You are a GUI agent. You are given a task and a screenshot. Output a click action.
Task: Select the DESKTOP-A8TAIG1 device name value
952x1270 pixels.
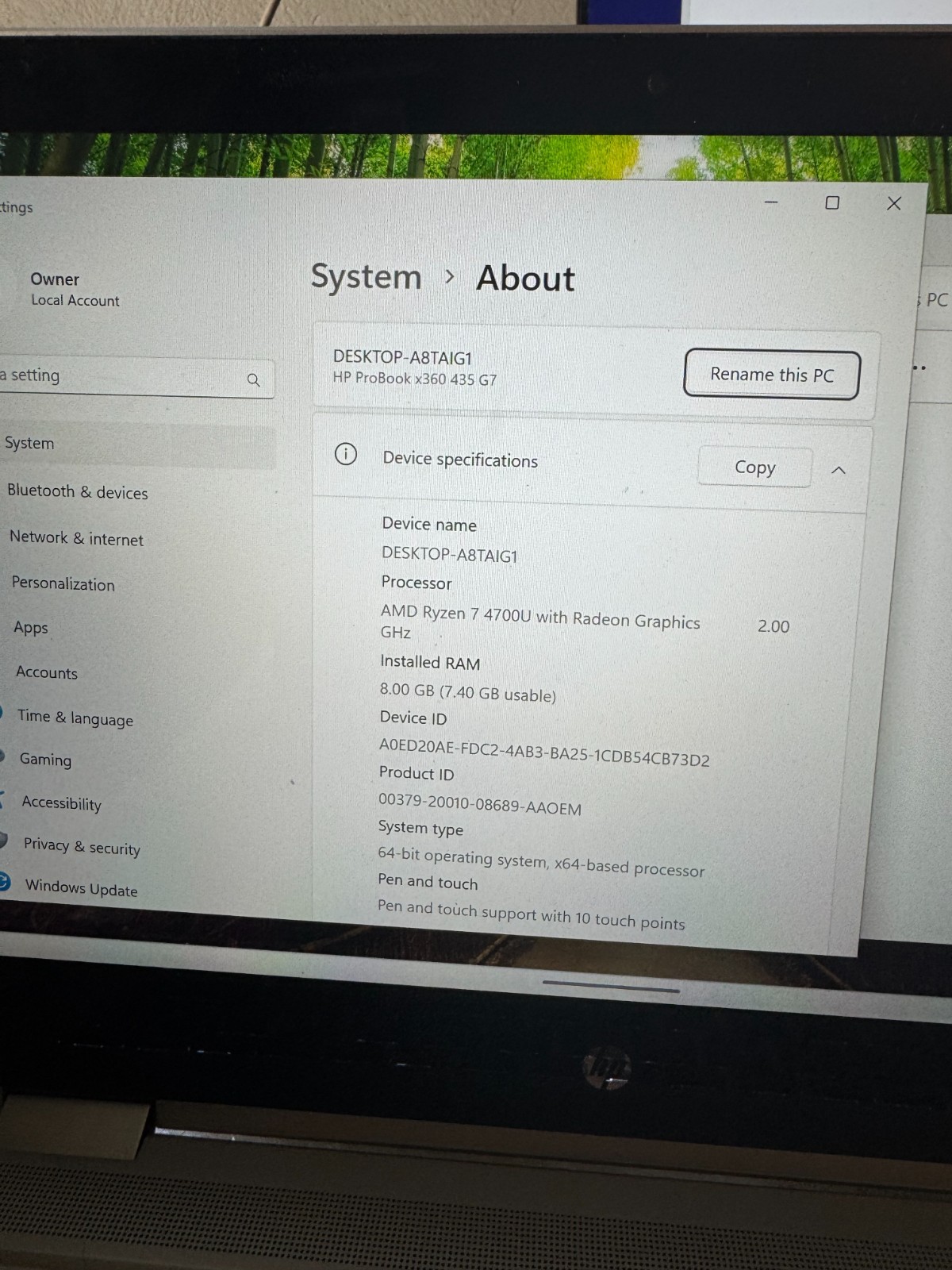tap(449, 555)
